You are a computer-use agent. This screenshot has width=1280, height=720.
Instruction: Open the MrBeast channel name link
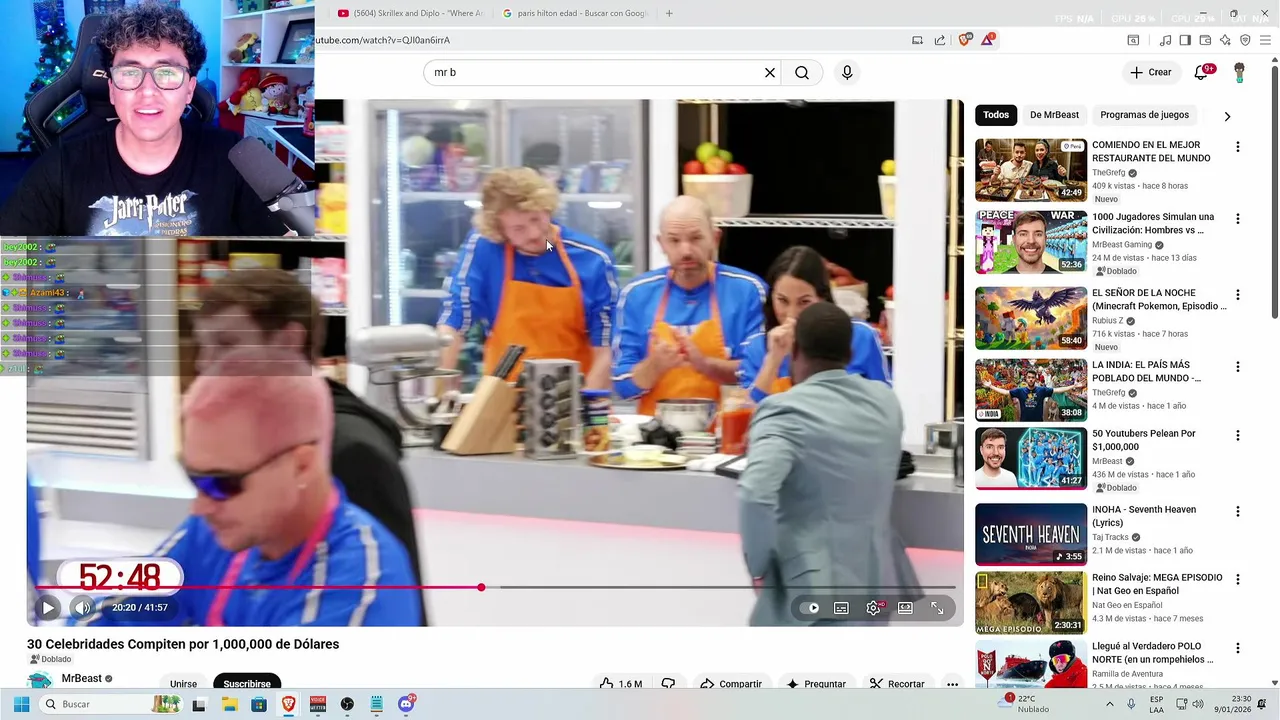tap(82, 678)
